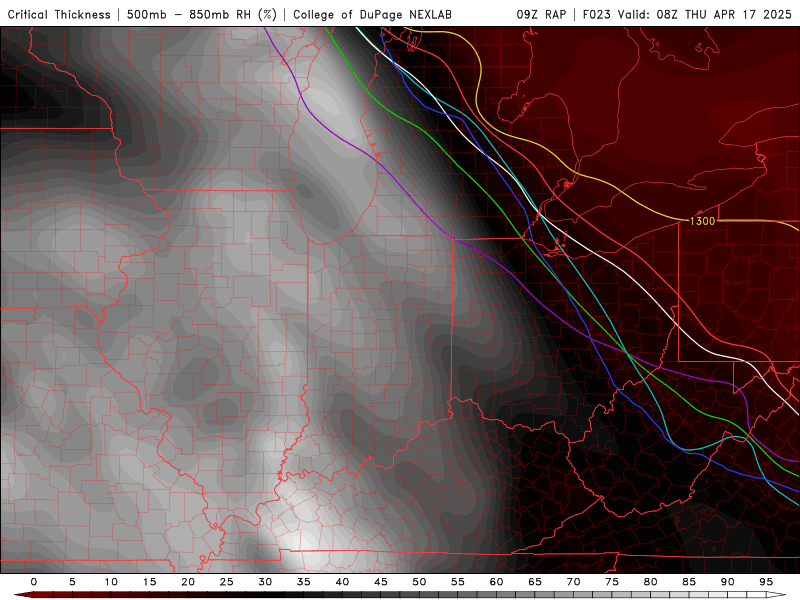Click the "College of DuPage NEXLAB" text
The width and height of the screenshot is (800, 600).
(372, 14)
